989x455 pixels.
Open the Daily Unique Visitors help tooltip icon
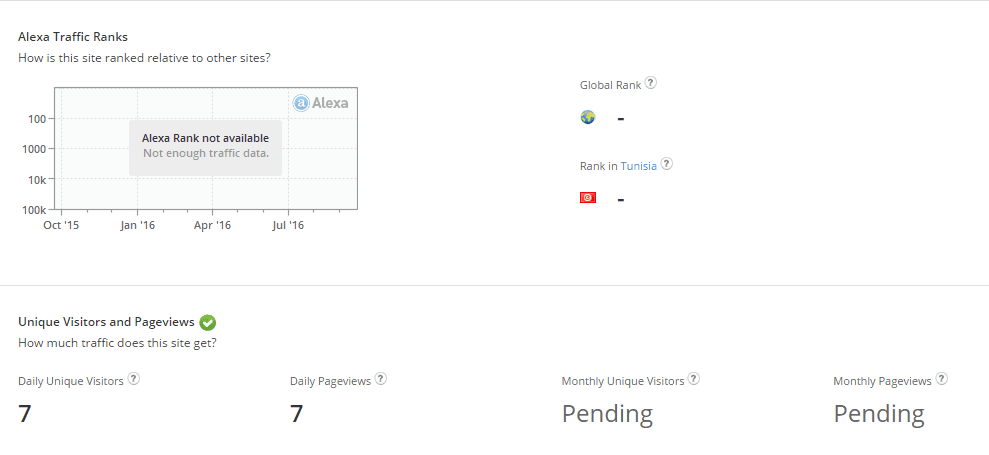[134, 379]
